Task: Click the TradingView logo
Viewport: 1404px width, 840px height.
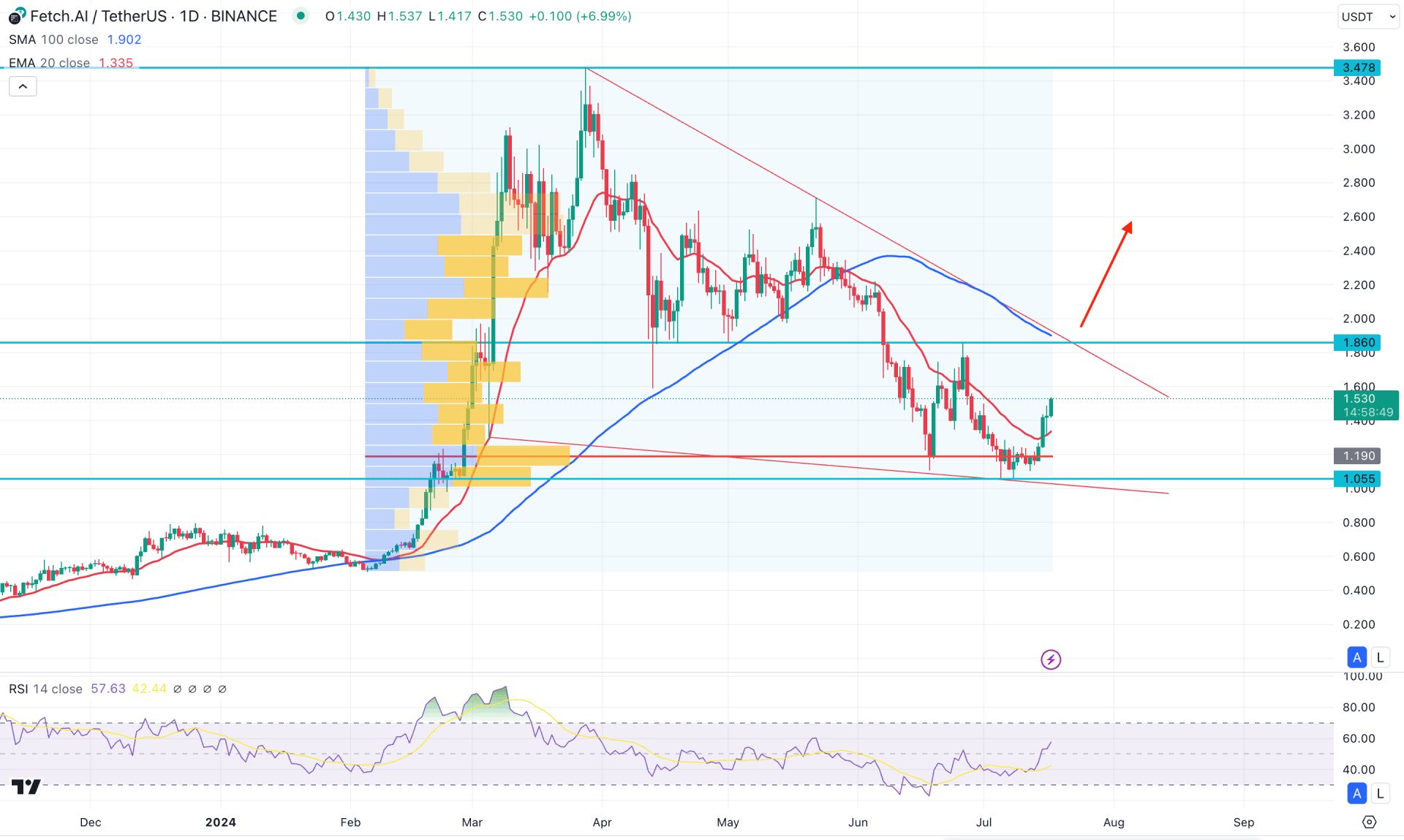Action: point(26,787)
